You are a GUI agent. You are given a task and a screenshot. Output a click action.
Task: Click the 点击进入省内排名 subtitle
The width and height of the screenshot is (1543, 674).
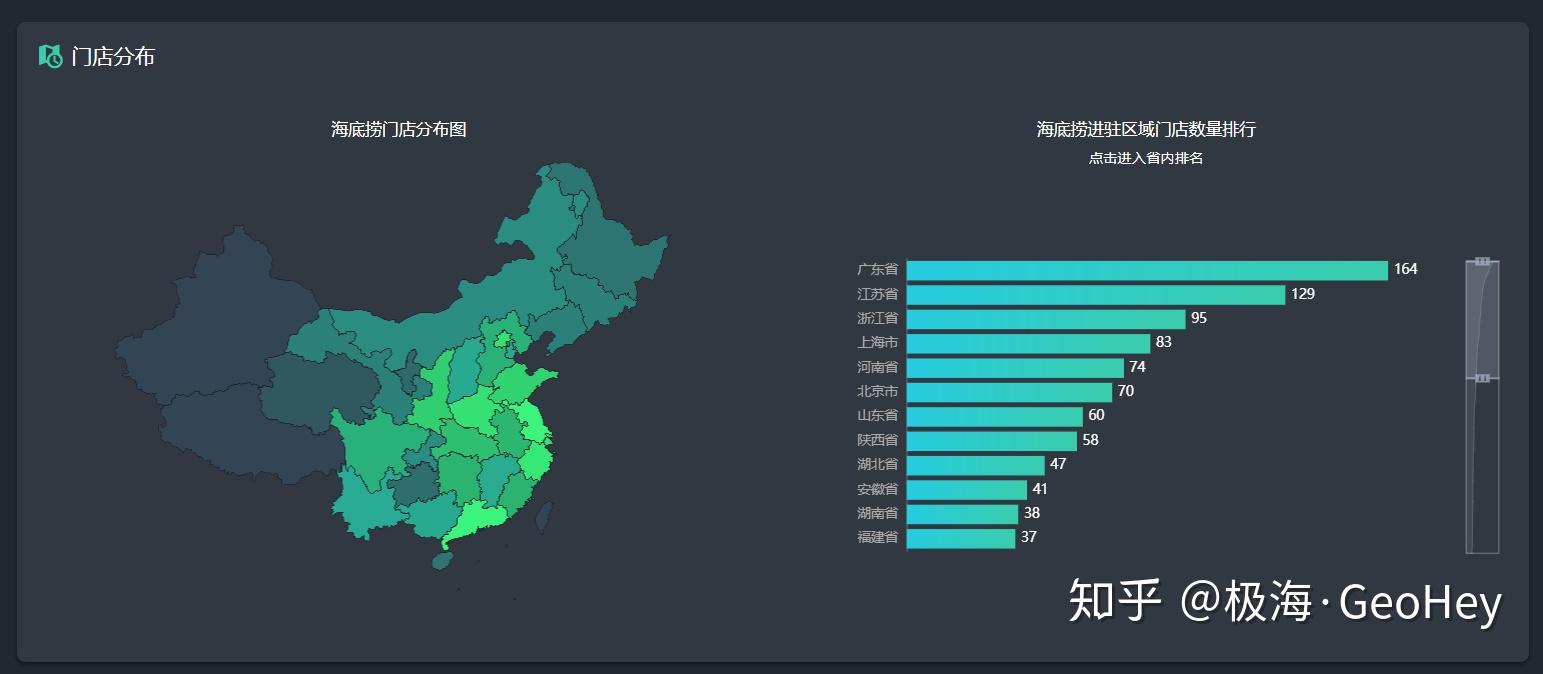point(1146,158)
